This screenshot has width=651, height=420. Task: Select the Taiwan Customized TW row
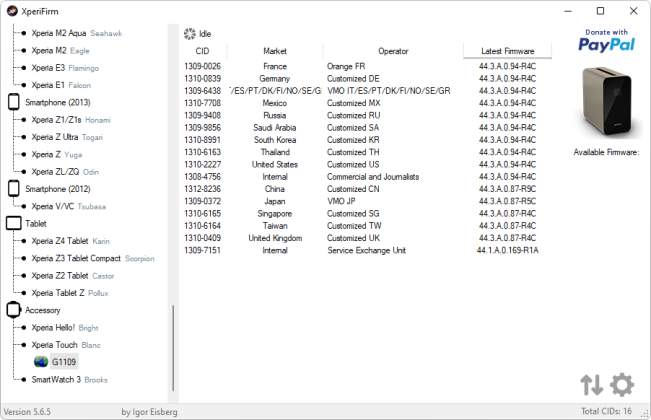coord(367,226)
